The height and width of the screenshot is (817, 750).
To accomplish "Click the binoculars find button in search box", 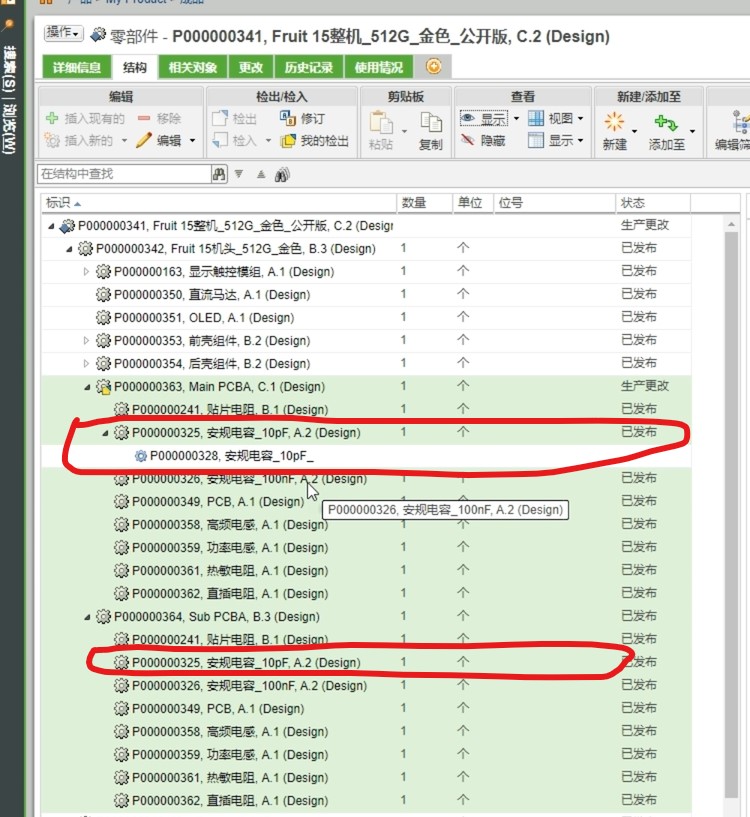I will pos(219,174).
